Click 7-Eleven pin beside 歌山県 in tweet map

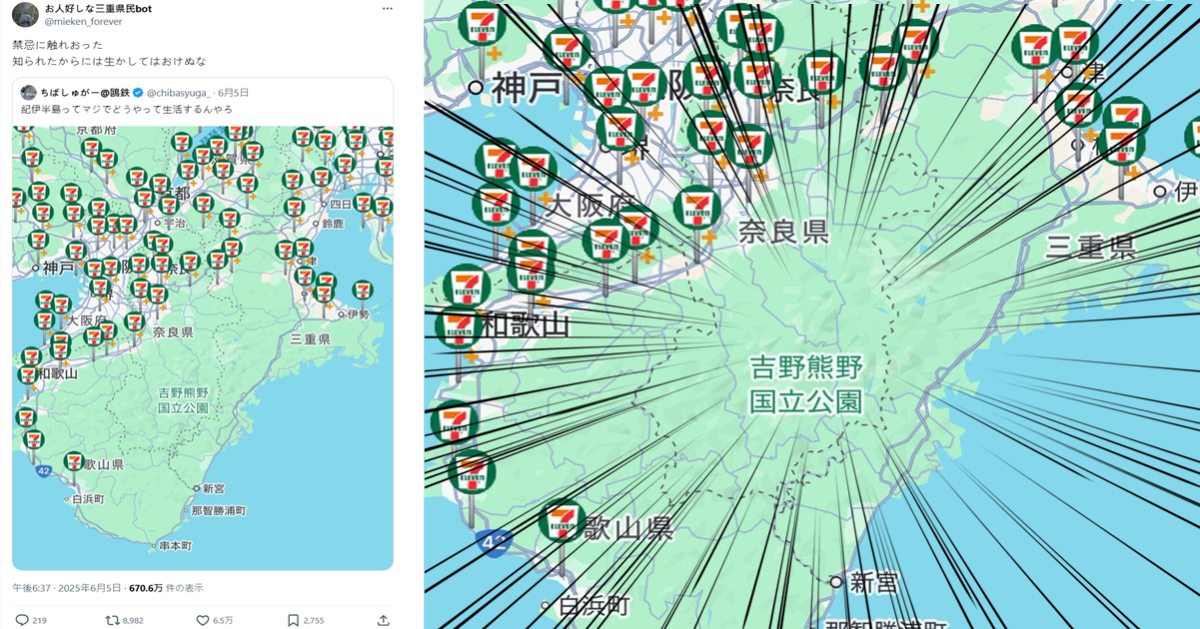pos(74,461)
